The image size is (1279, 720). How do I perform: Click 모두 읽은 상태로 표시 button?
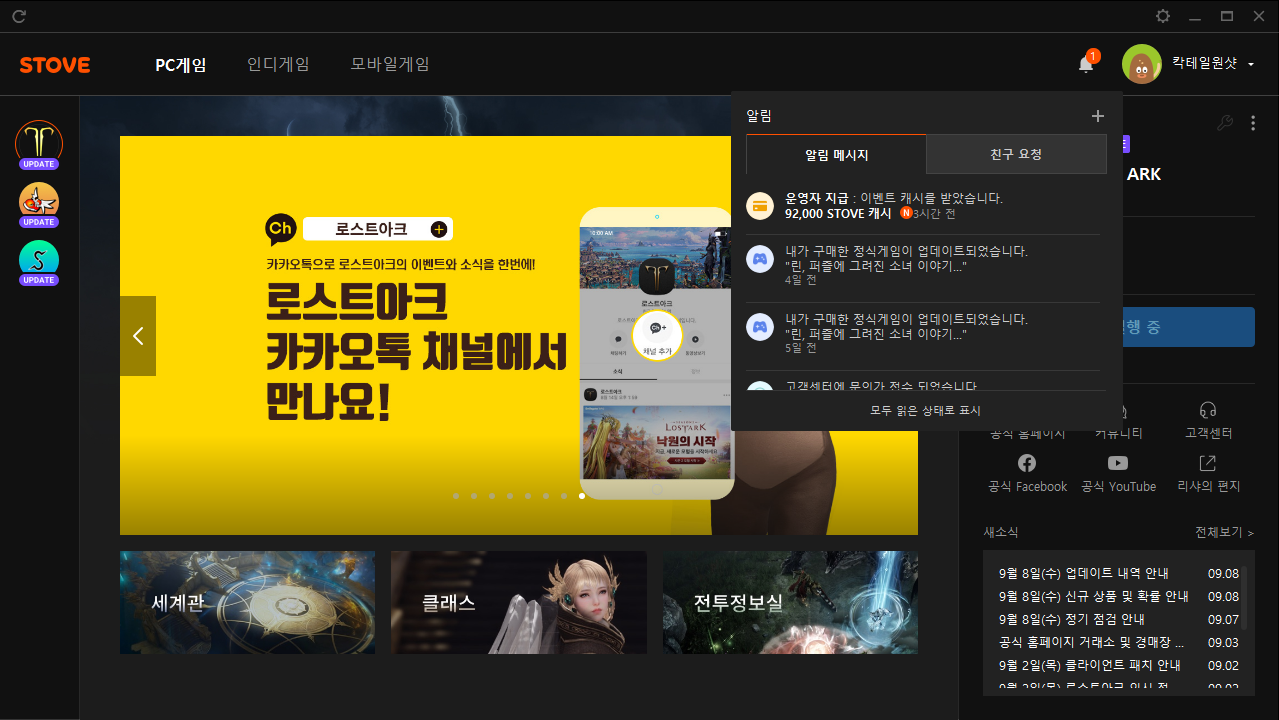(x=925, y=411)
